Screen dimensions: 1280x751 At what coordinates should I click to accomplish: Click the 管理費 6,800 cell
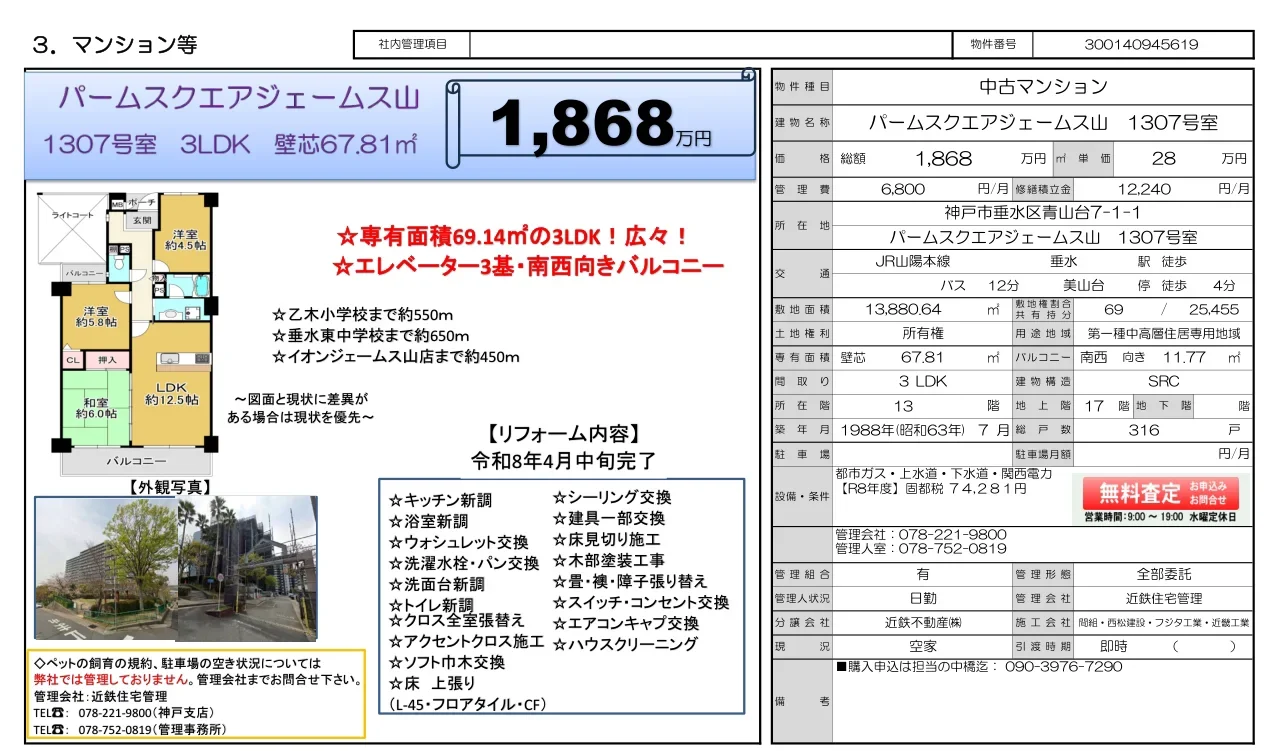point(922,188)
